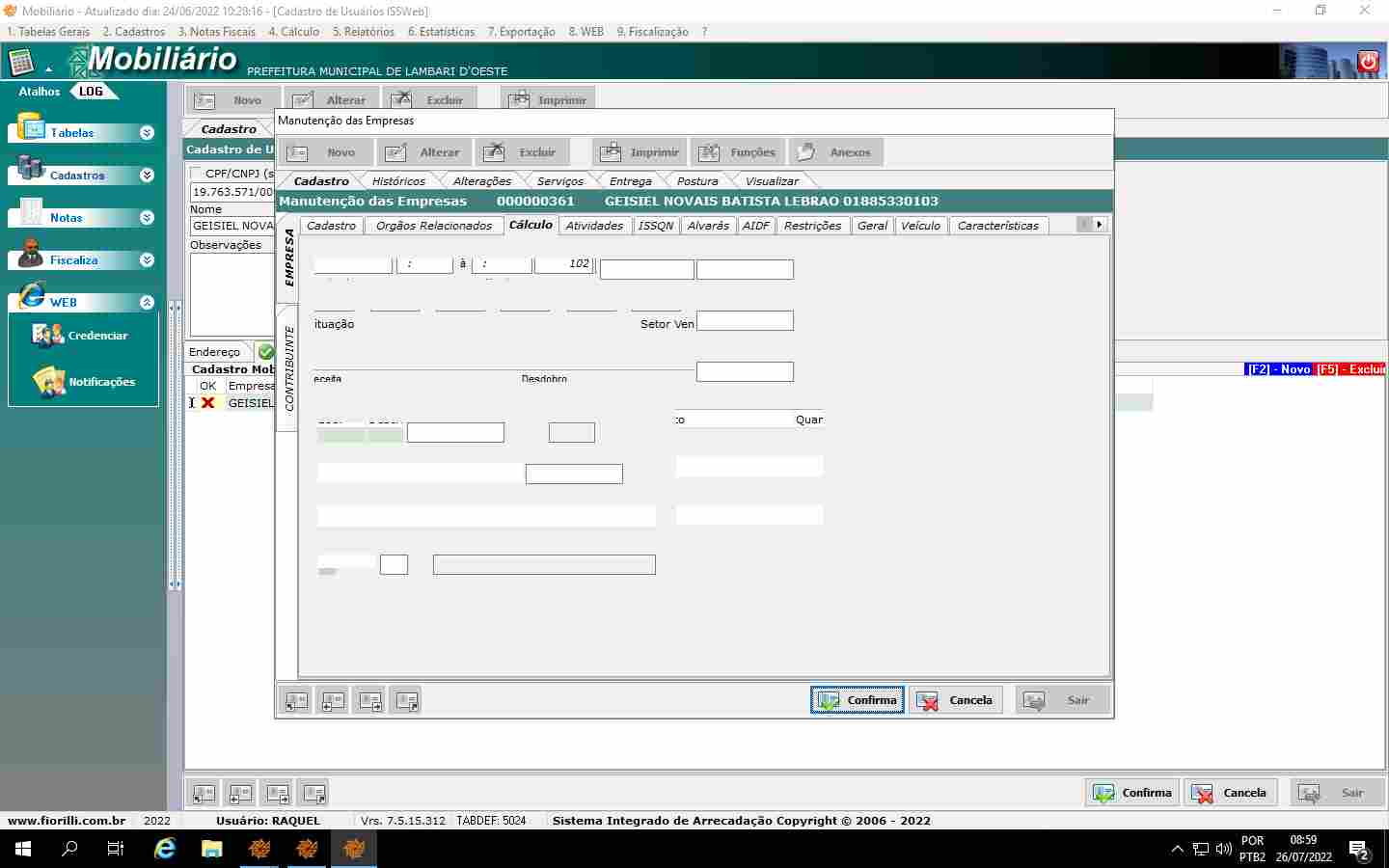Open the calculator icon in header
This screenshot has width=1389, height=868.
coord(20,63)
